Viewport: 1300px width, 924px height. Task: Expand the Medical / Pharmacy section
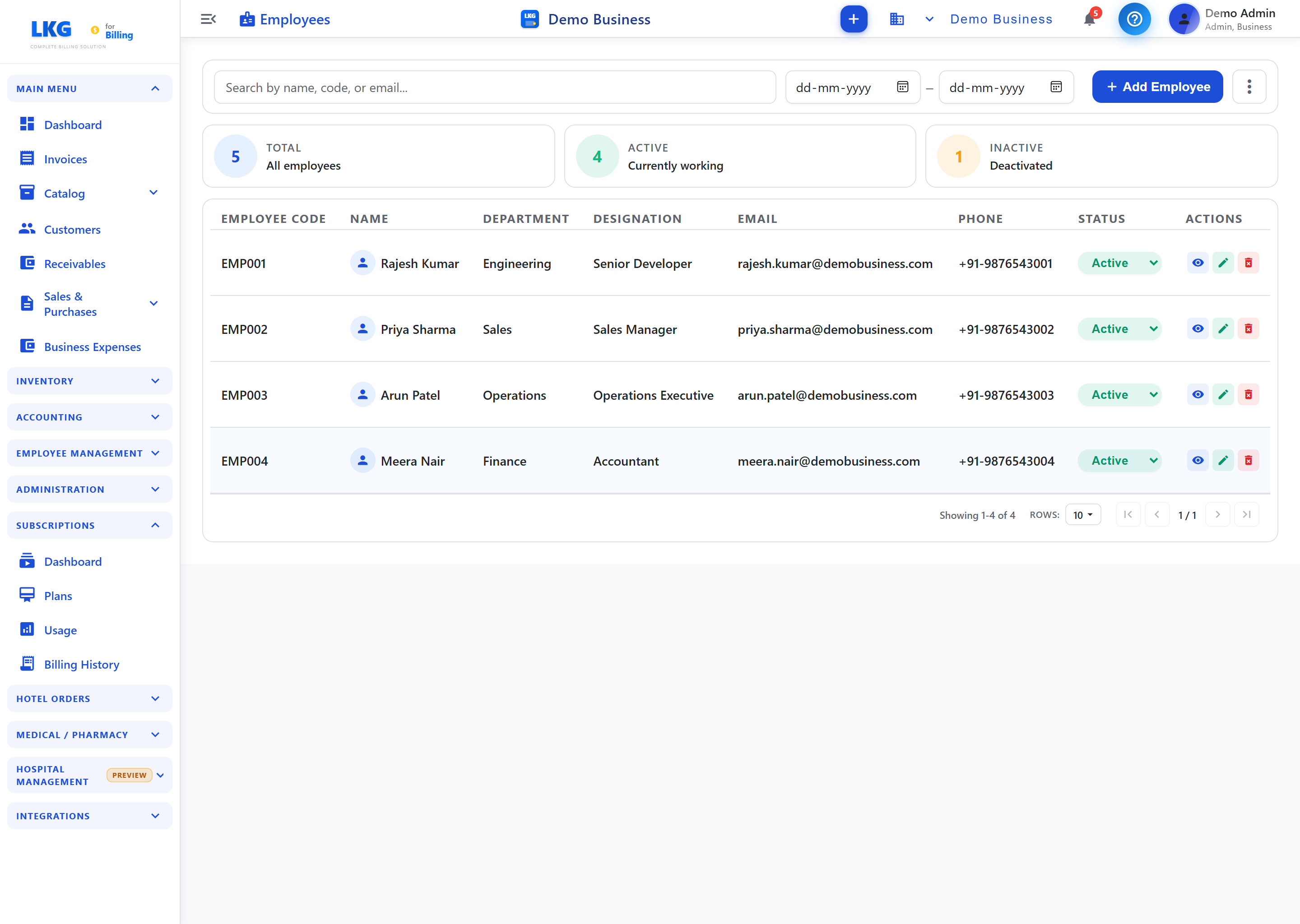click(x=89, y=735)
